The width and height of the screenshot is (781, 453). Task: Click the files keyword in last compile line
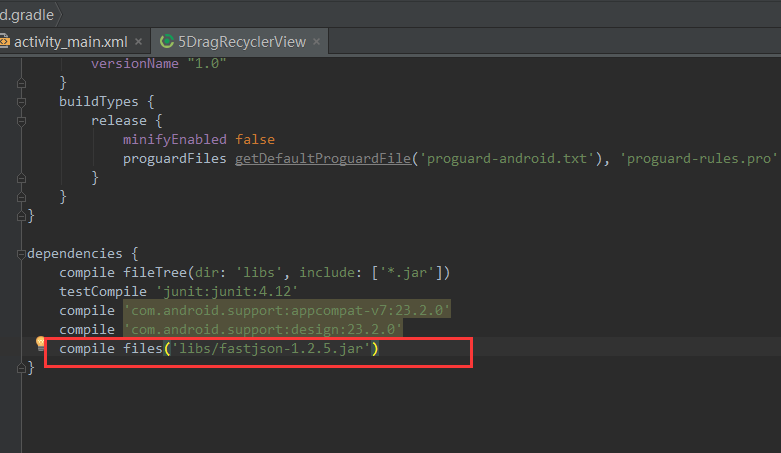[143, 348]
